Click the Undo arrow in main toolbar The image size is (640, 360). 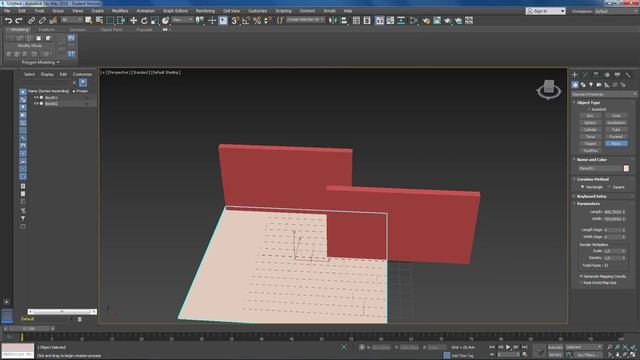coord(8,20)
